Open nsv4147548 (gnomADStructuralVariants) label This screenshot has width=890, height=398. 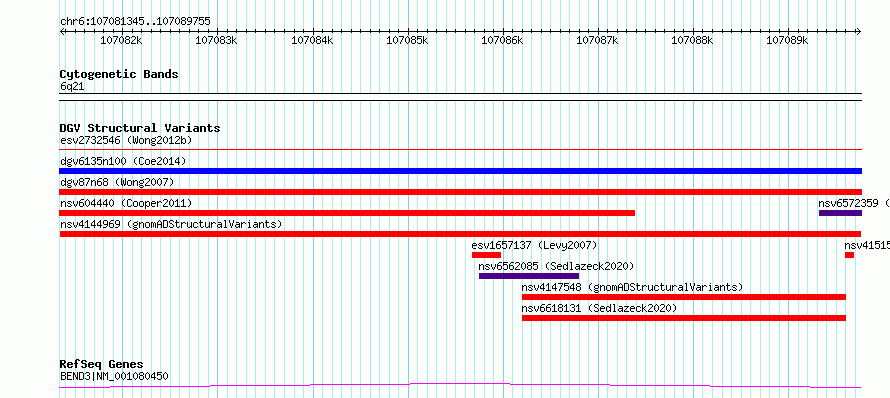pyautogui.click(x=632, y=287)
